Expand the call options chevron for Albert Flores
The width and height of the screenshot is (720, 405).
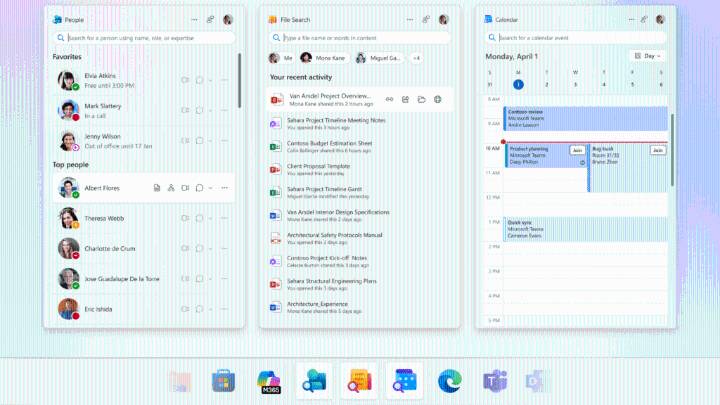210,188
